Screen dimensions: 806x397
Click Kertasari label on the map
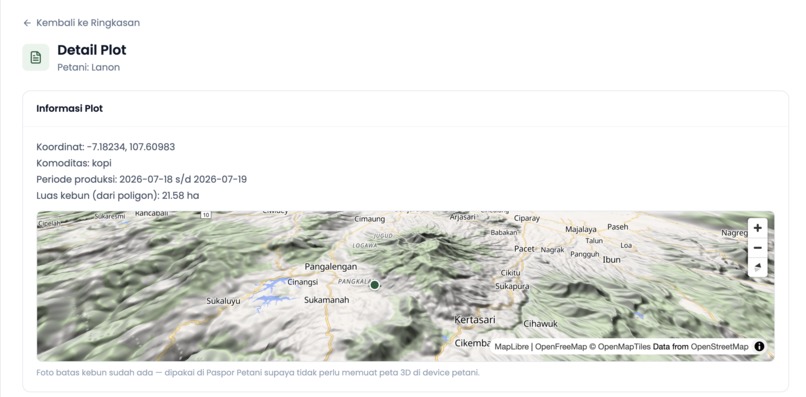(x=474, y=320)
